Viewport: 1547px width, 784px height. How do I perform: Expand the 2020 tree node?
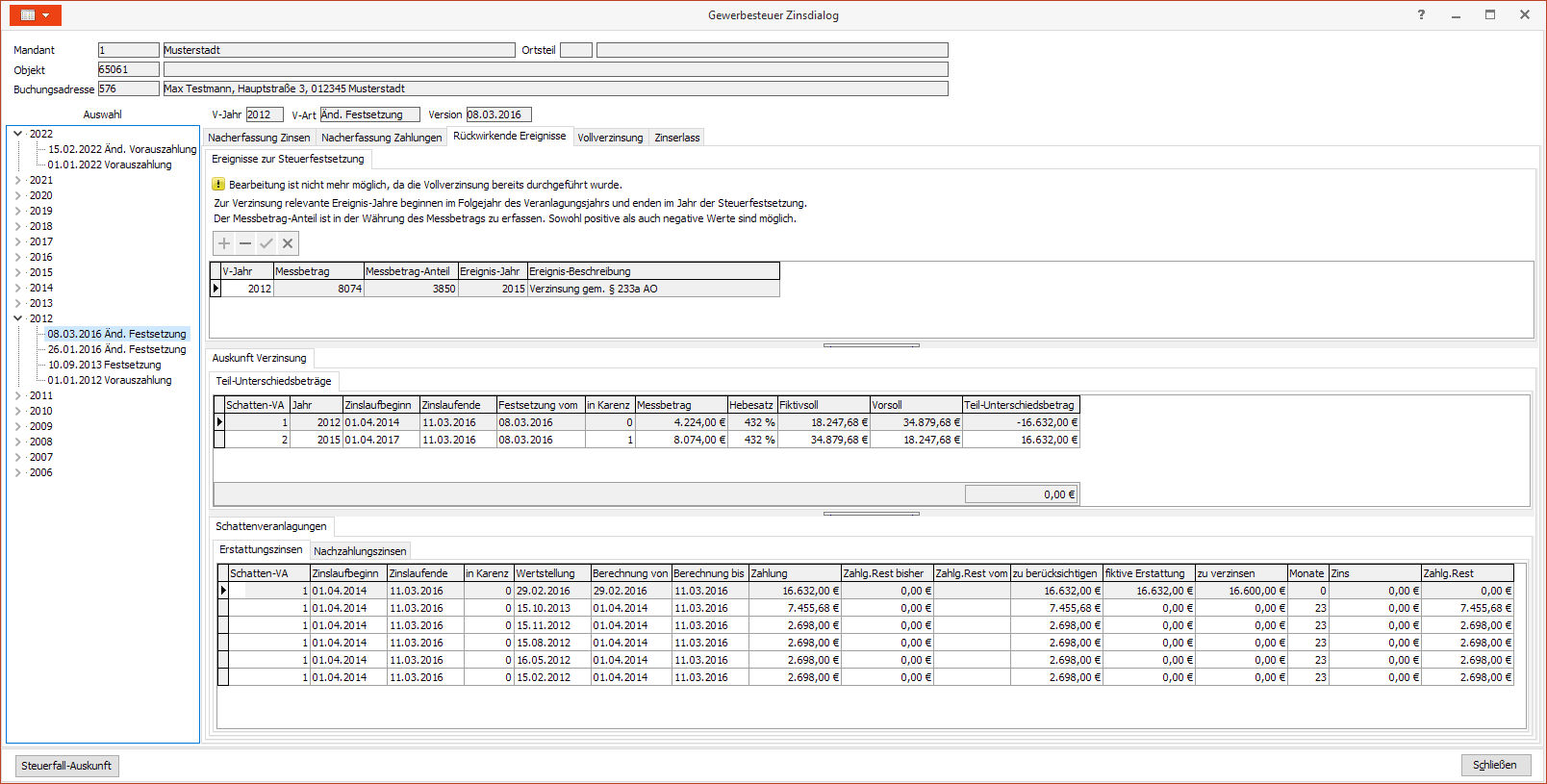point(17,195)
